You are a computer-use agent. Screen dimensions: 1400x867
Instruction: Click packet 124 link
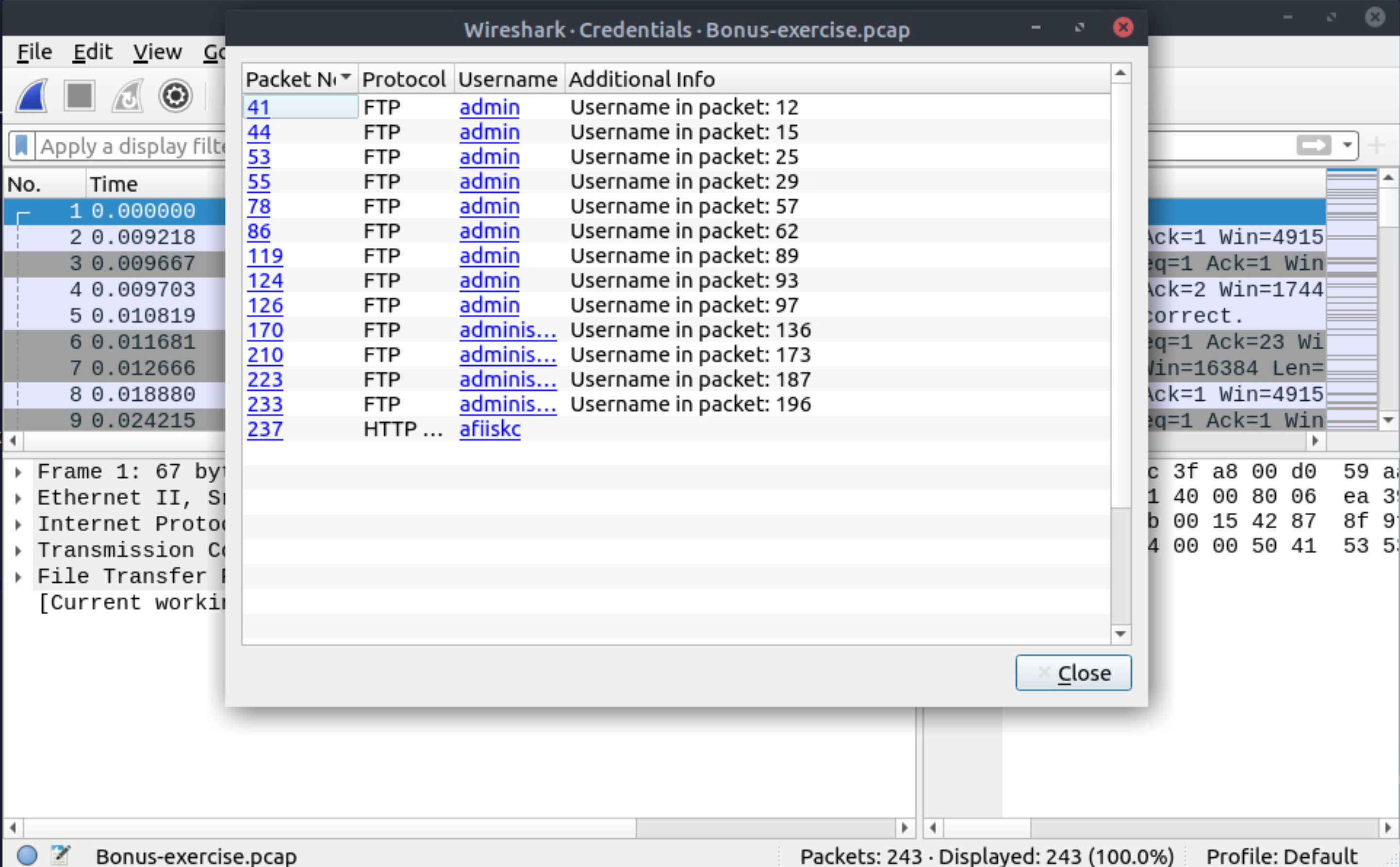[x=265, y=280]
